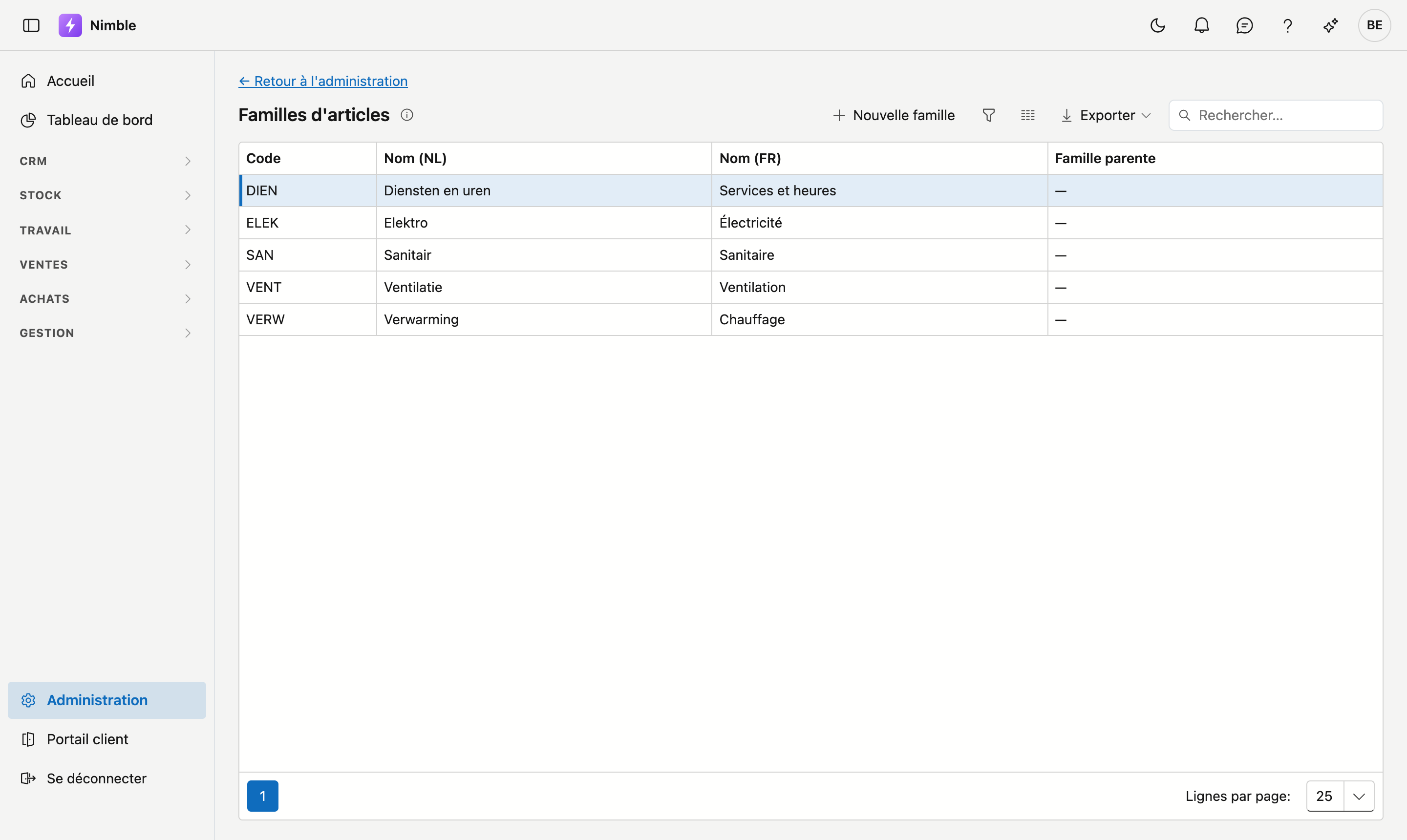Sort by the Code column header
This screenshot has width=1407, height=840.
click(x=307, y=159)
